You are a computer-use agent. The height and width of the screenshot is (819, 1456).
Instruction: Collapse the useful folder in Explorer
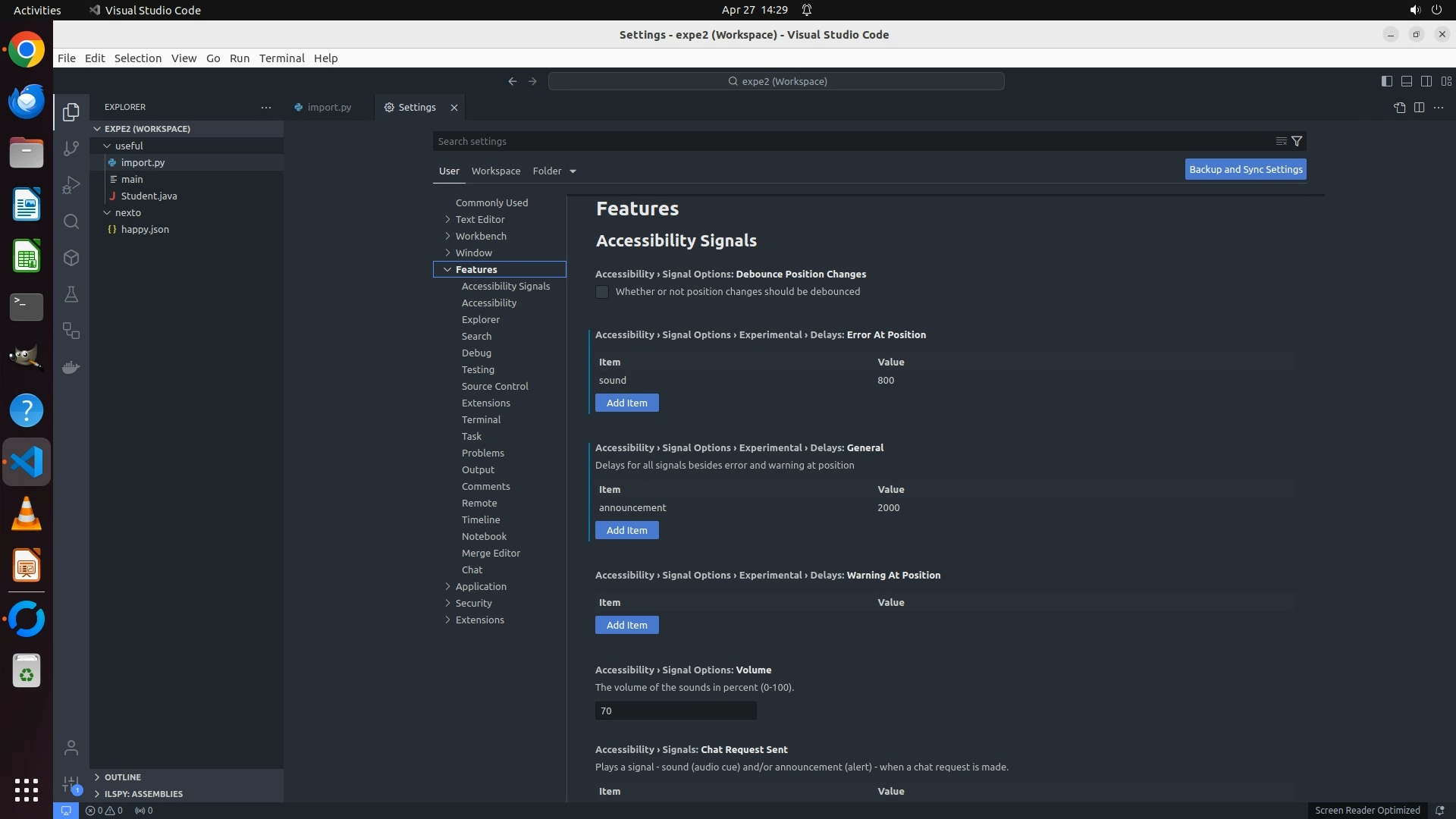pyautogui.click(x=129, y=146)
